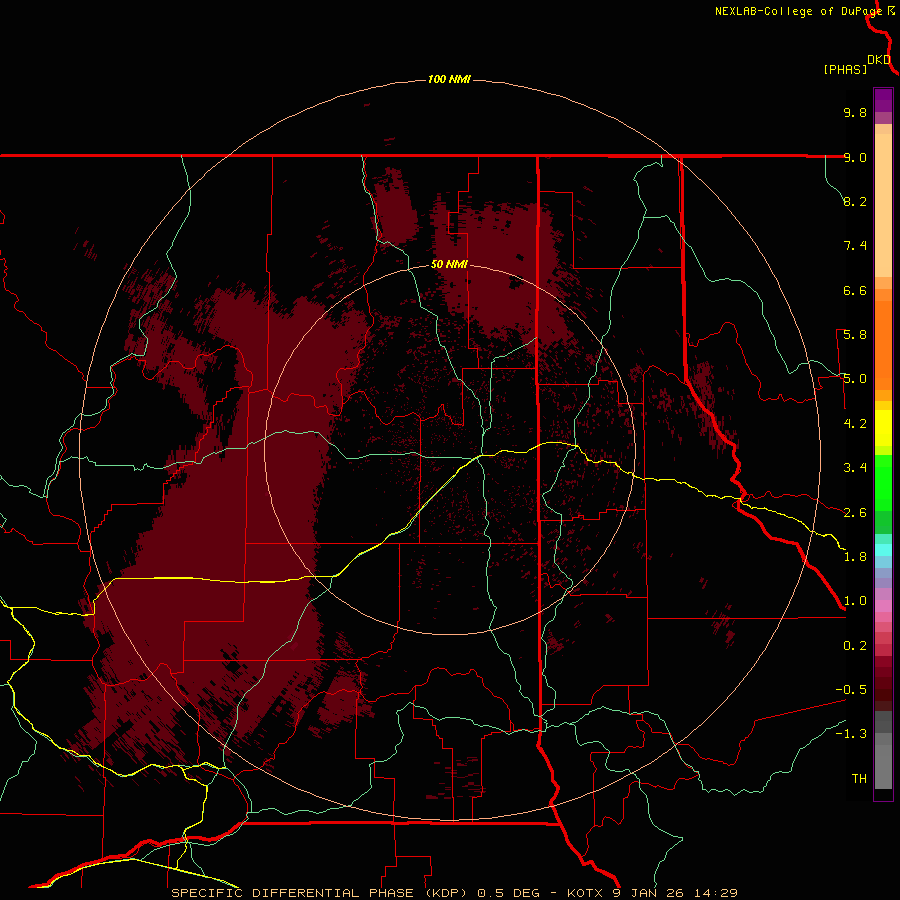Click the 7.4 legend scale value
900x900 pixels.
[855, 246]
